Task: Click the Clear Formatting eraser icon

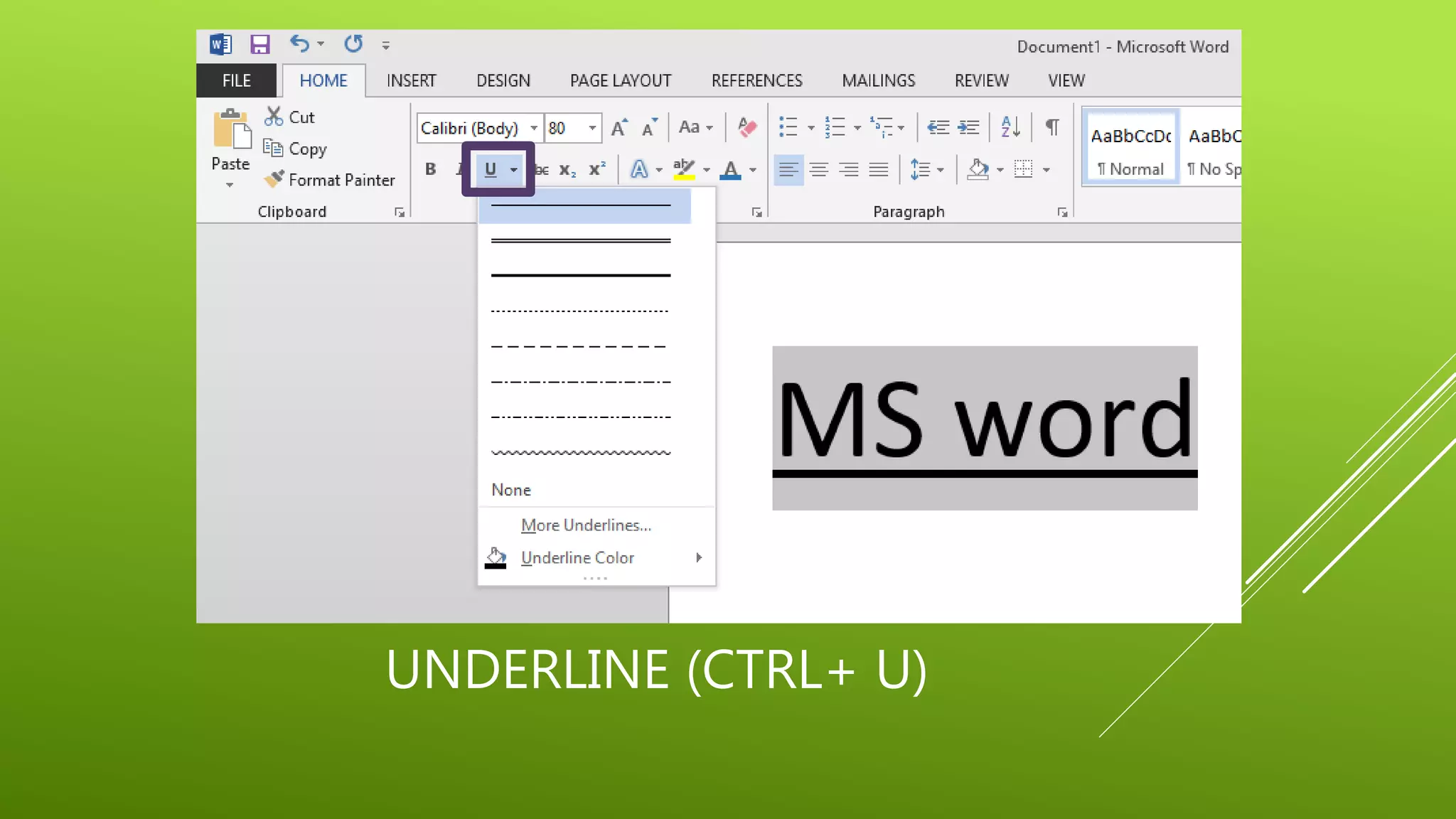Action: [x=746, y=127]
